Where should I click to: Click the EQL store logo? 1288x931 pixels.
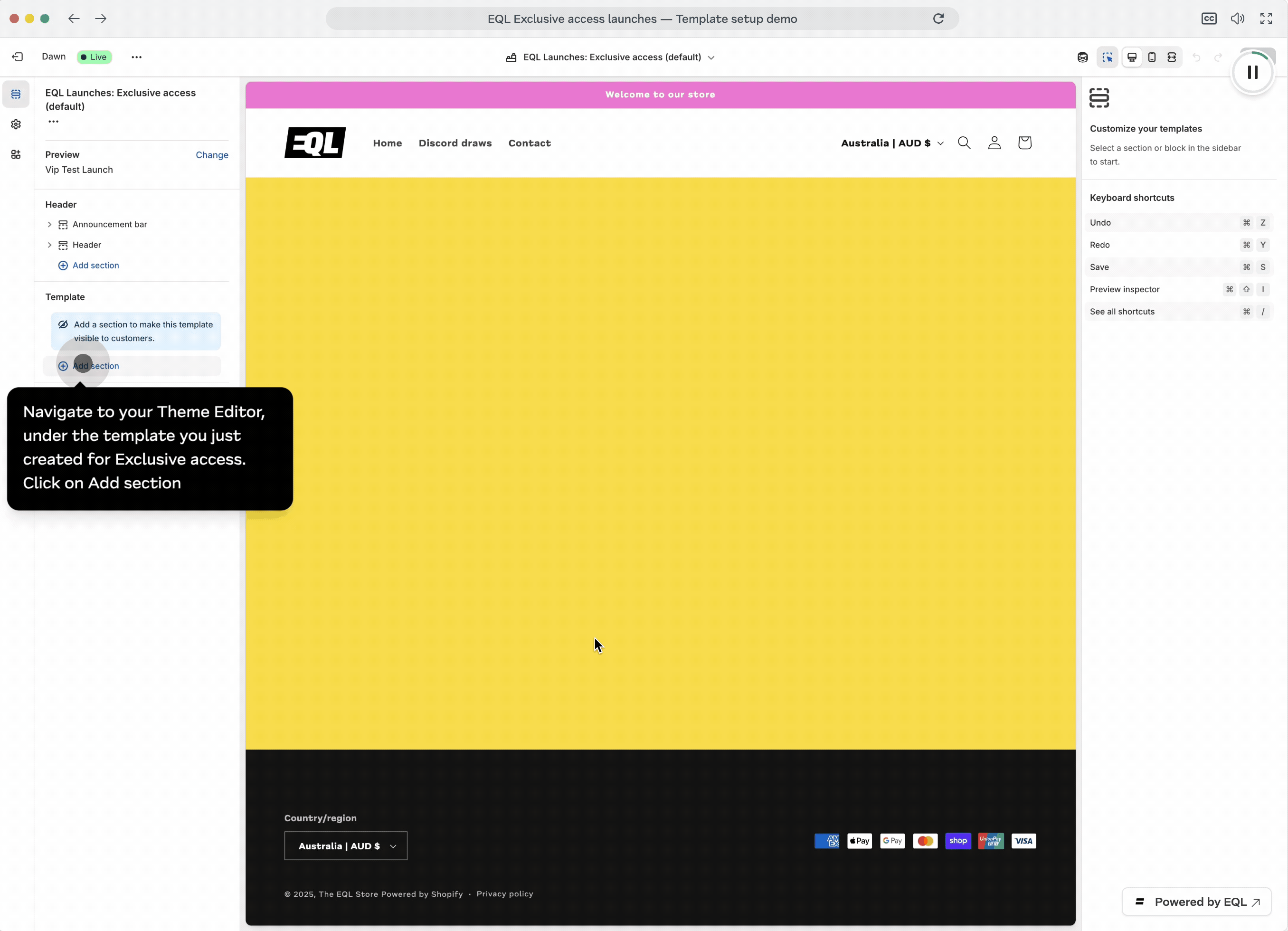point(315,142)
